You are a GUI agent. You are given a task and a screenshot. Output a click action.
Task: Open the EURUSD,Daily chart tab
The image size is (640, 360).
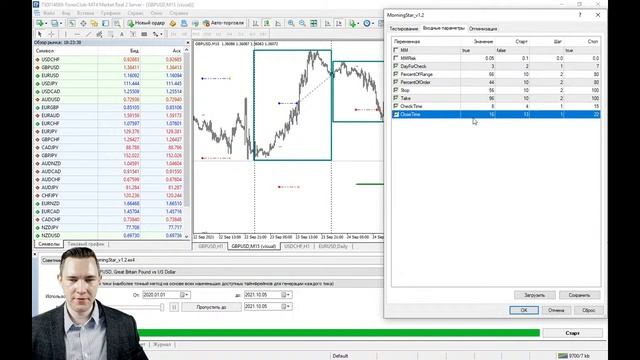[333, 247]
